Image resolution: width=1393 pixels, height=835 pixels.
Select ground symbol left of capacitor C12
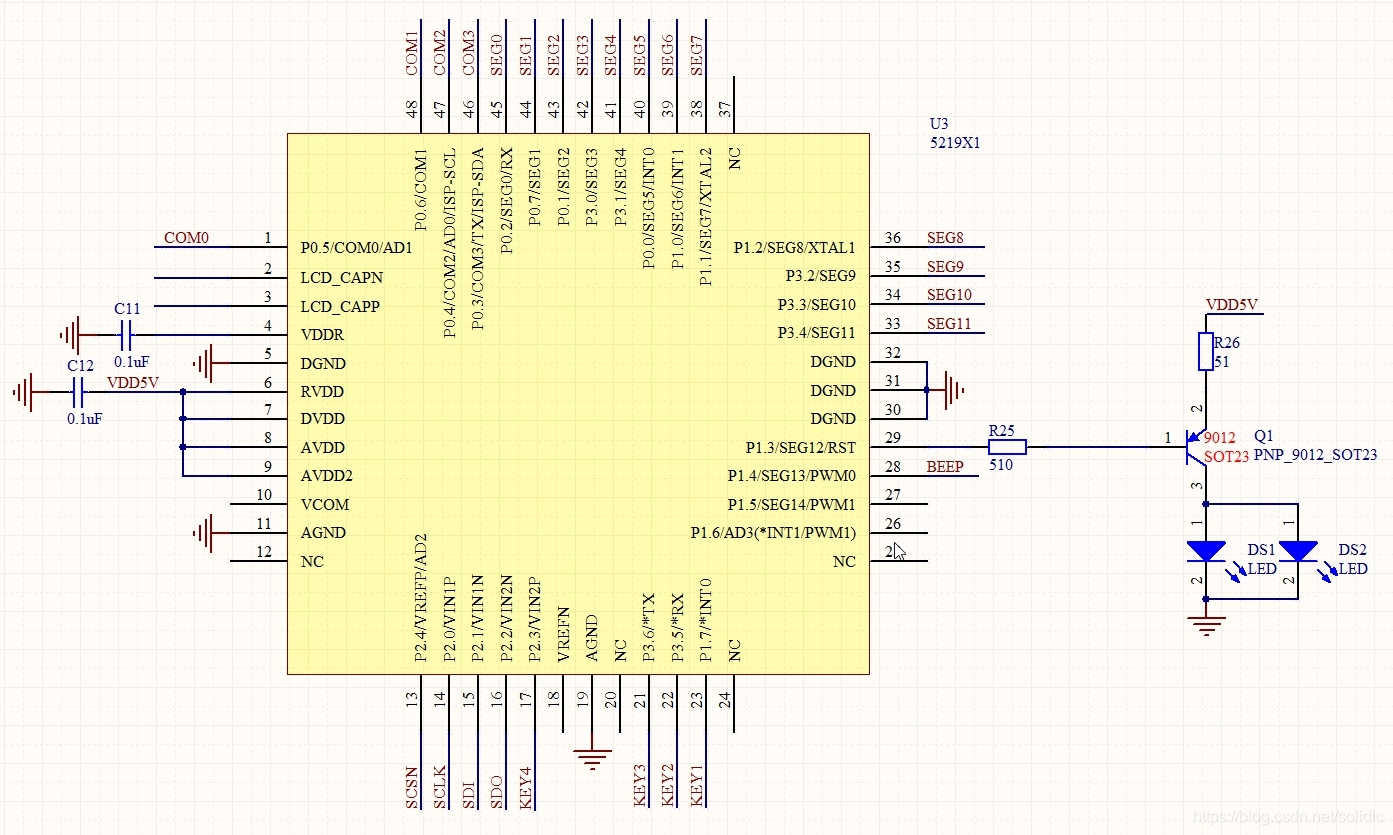tap(24, 392)
